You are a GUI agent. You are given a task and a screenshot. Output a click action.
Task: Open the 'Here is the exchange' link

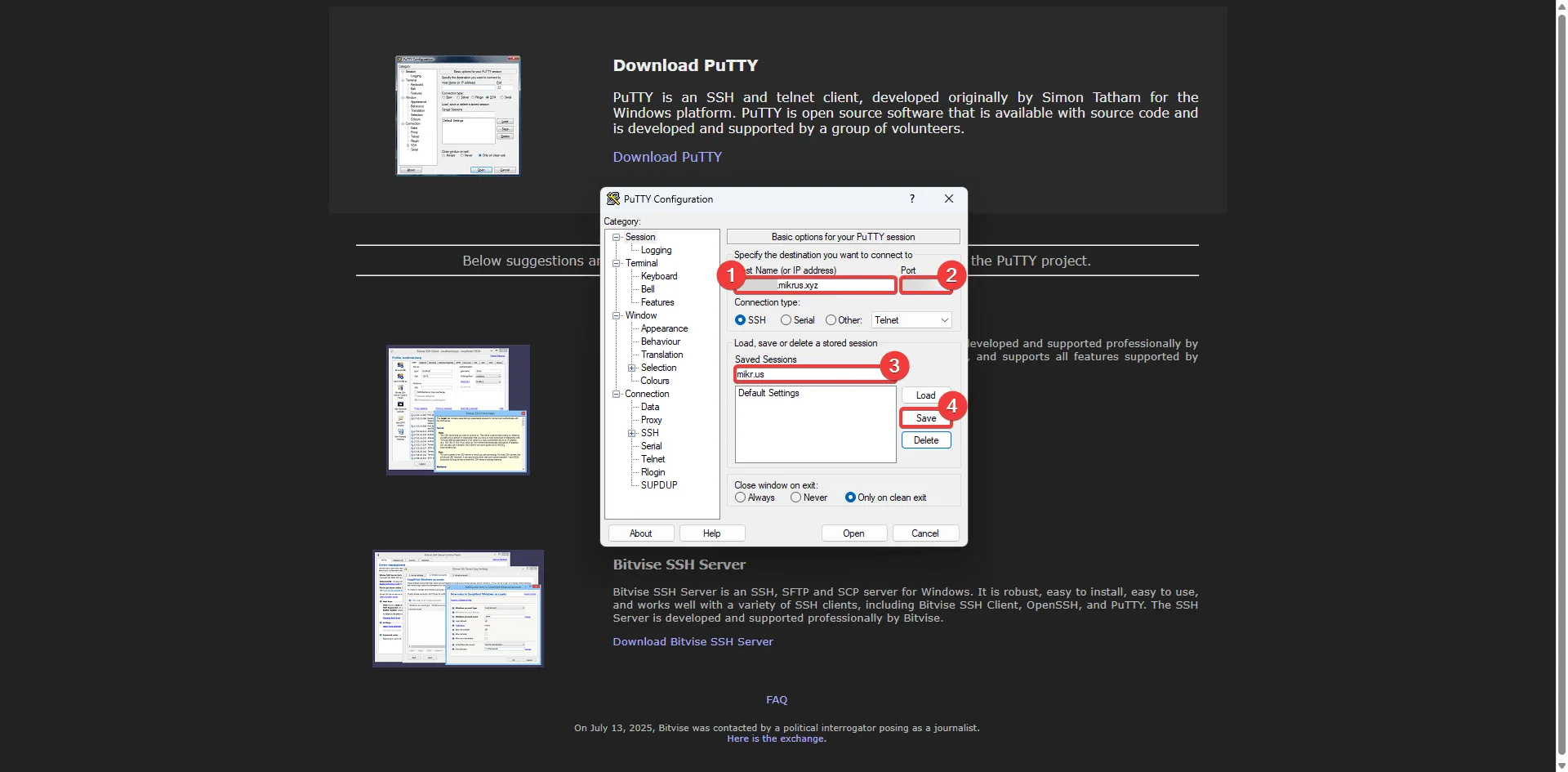click(x=777, y=739)
